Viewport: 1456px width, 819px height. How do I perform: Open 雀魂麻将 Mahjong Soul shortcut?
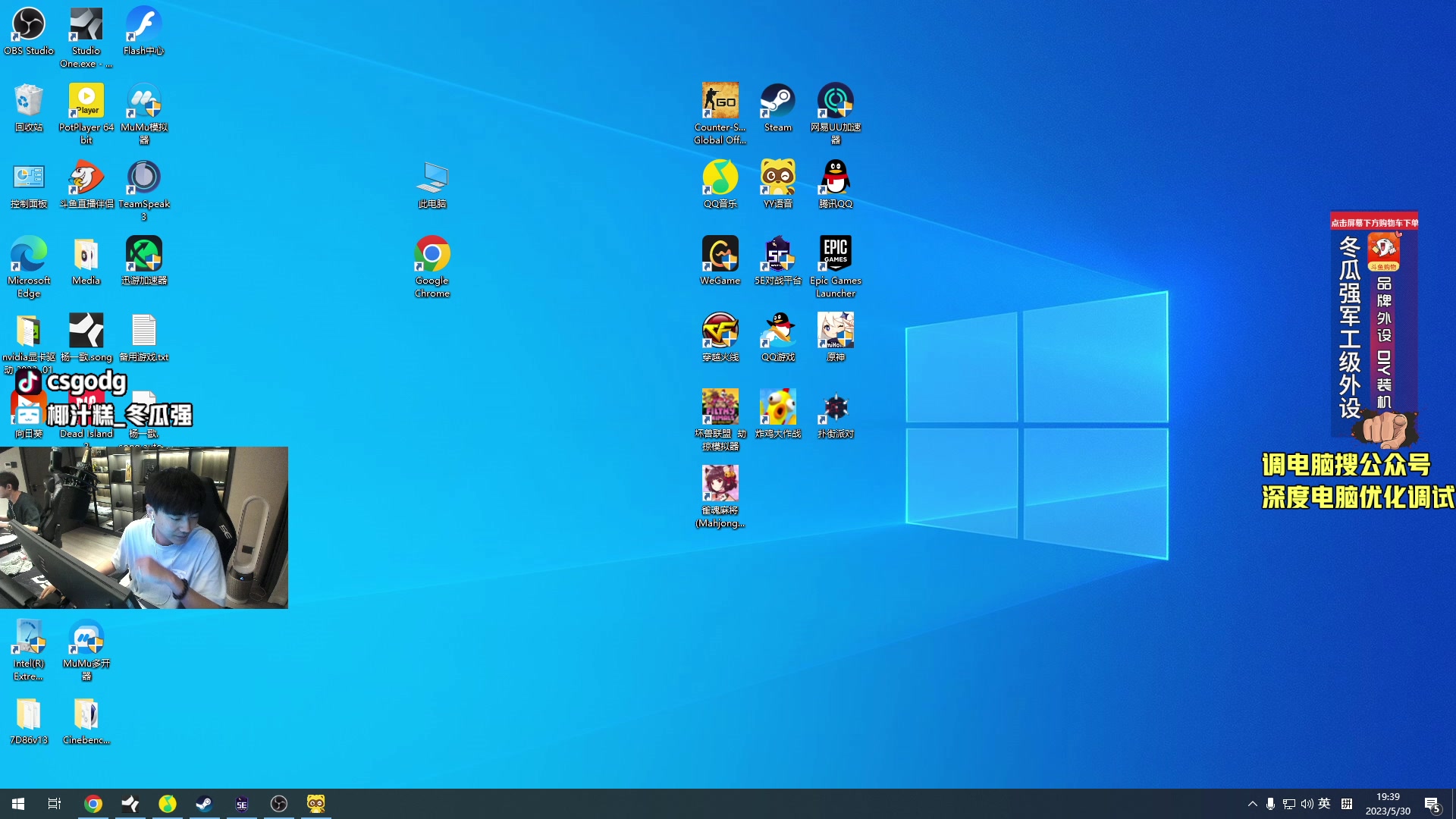(720, 497)
